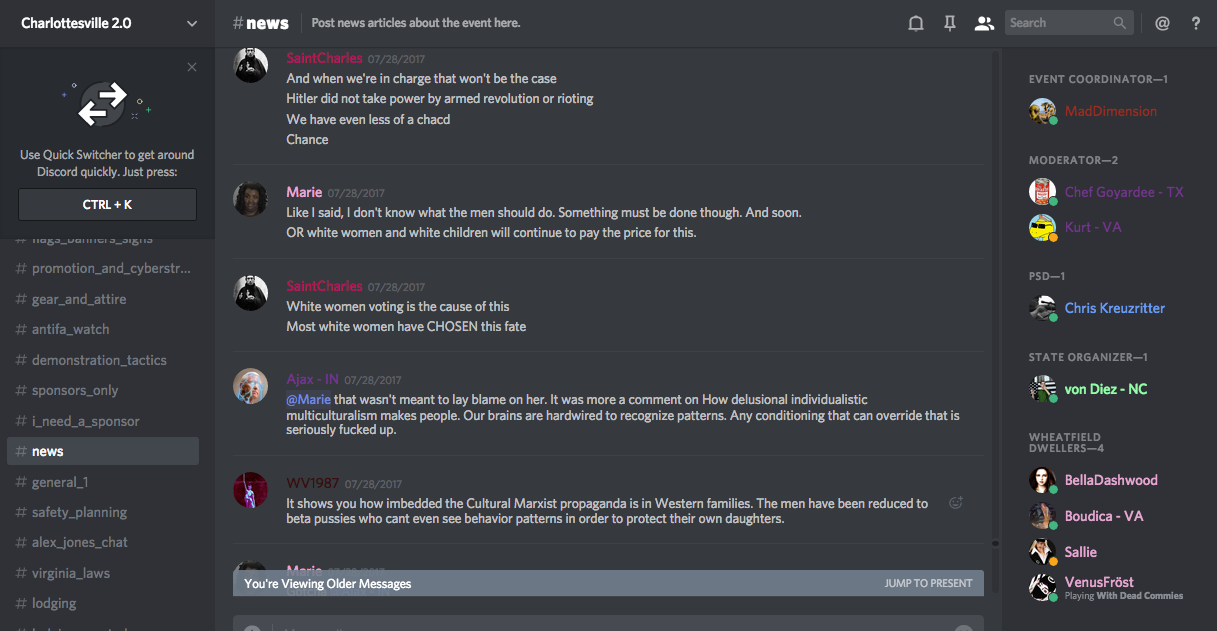Type in the Search field

point(1058,23)
